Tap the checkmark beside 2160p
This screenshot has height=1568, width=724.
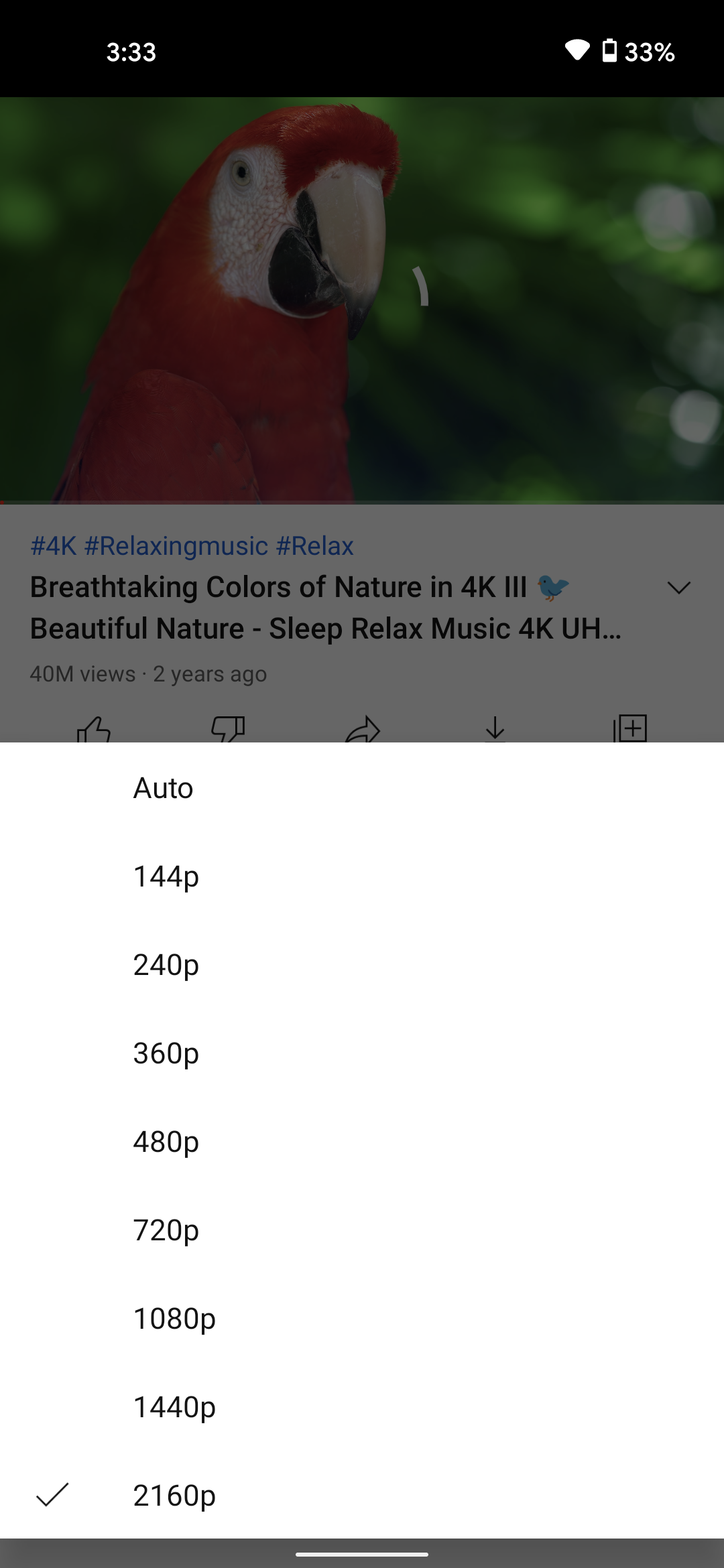pyautogui.click(x=52, y=1495)
